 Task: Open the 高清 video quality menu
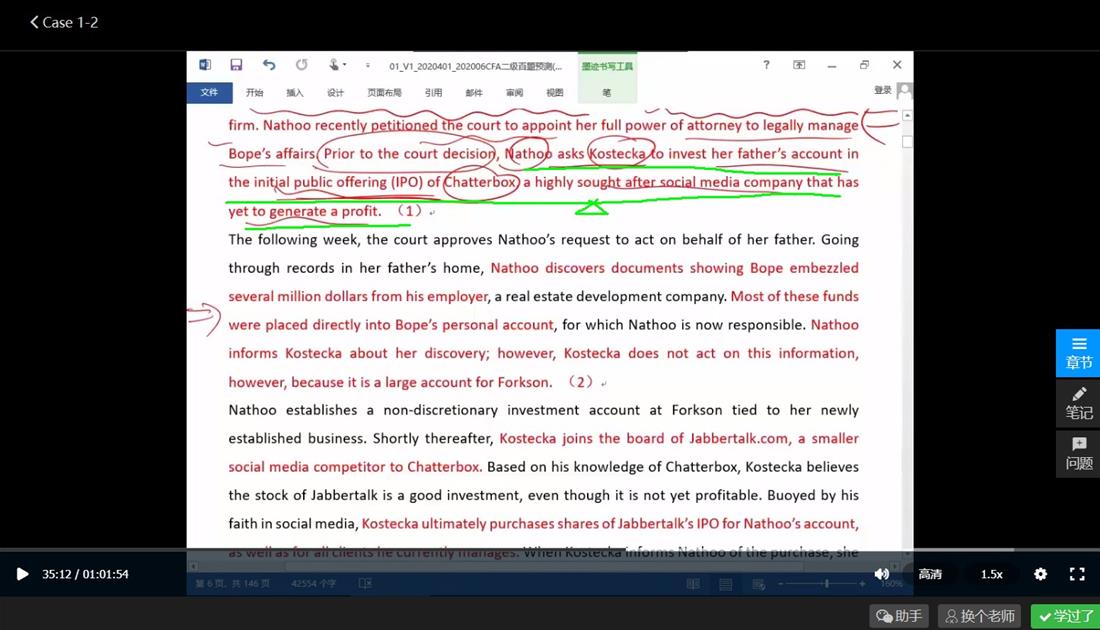point(930,574)
